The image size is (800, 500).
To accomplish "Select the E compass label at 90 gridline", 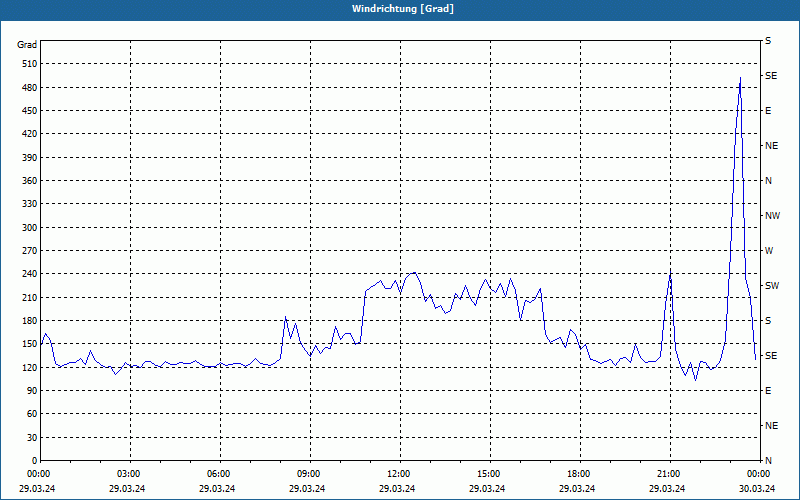I will pyautogui.click(x=768, y=391).
